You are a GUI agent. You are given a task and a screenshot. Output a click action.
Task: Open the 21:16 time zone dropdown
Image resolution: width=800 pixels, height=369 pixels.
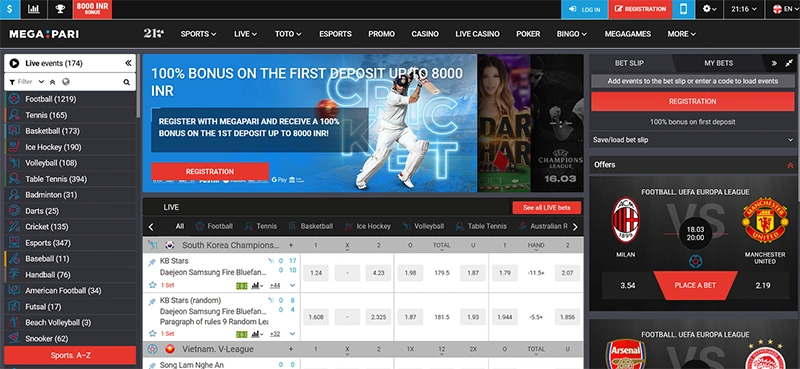pos(743,9)
